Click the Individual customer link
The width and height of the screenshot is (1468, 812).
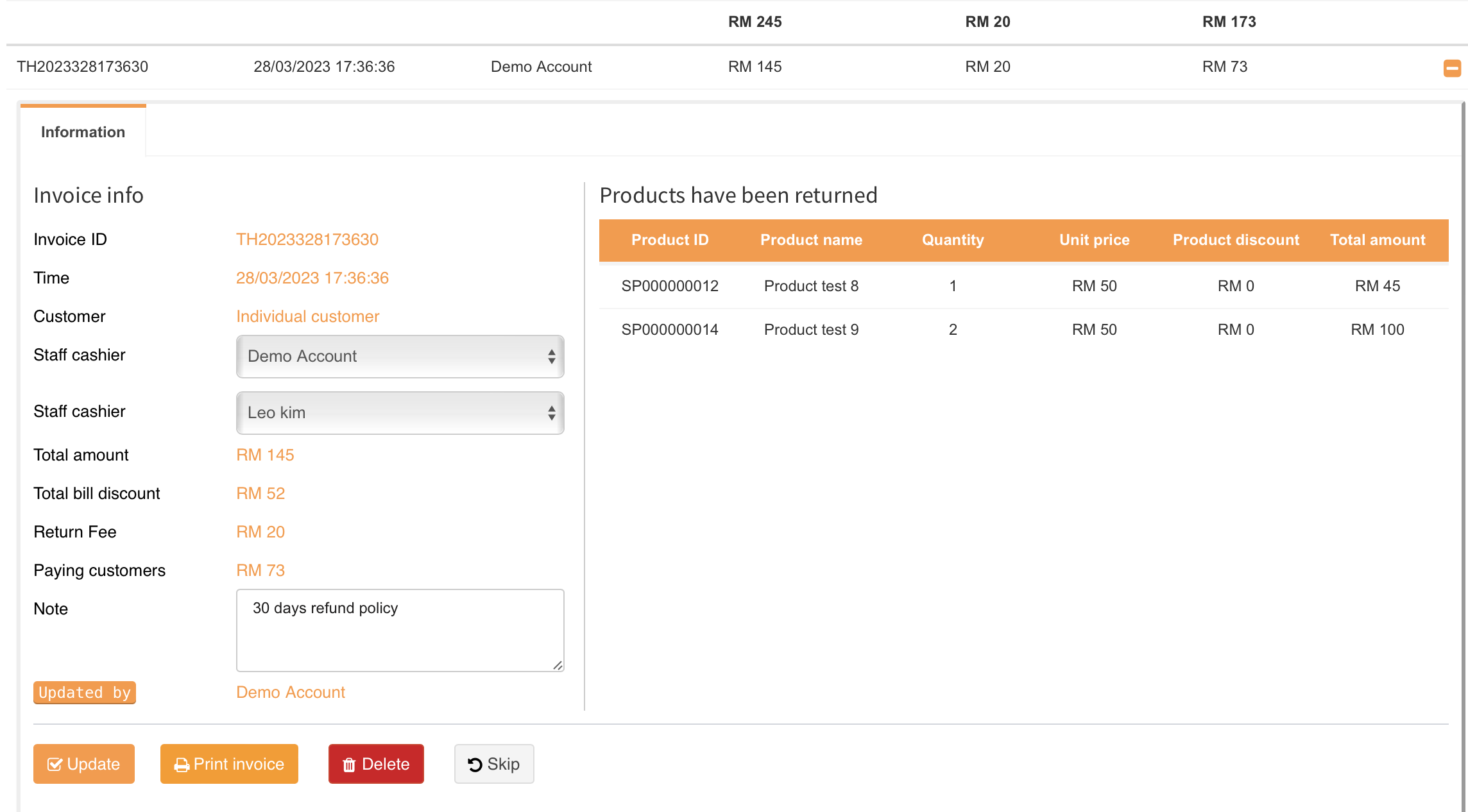(307, 316)
